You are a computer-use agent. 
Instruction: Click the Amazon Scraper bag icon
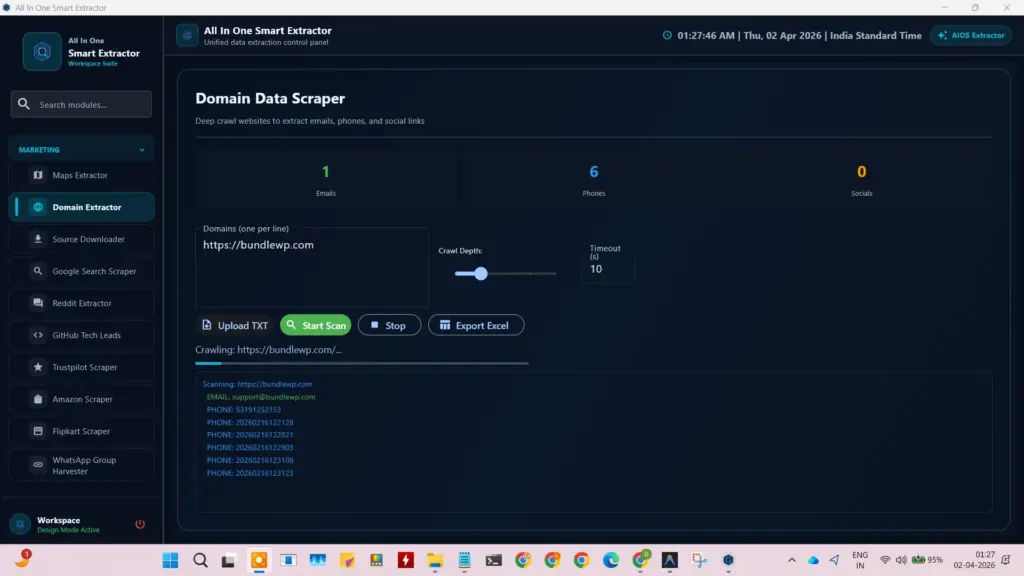pyautogui.click(x=38, y=399)
